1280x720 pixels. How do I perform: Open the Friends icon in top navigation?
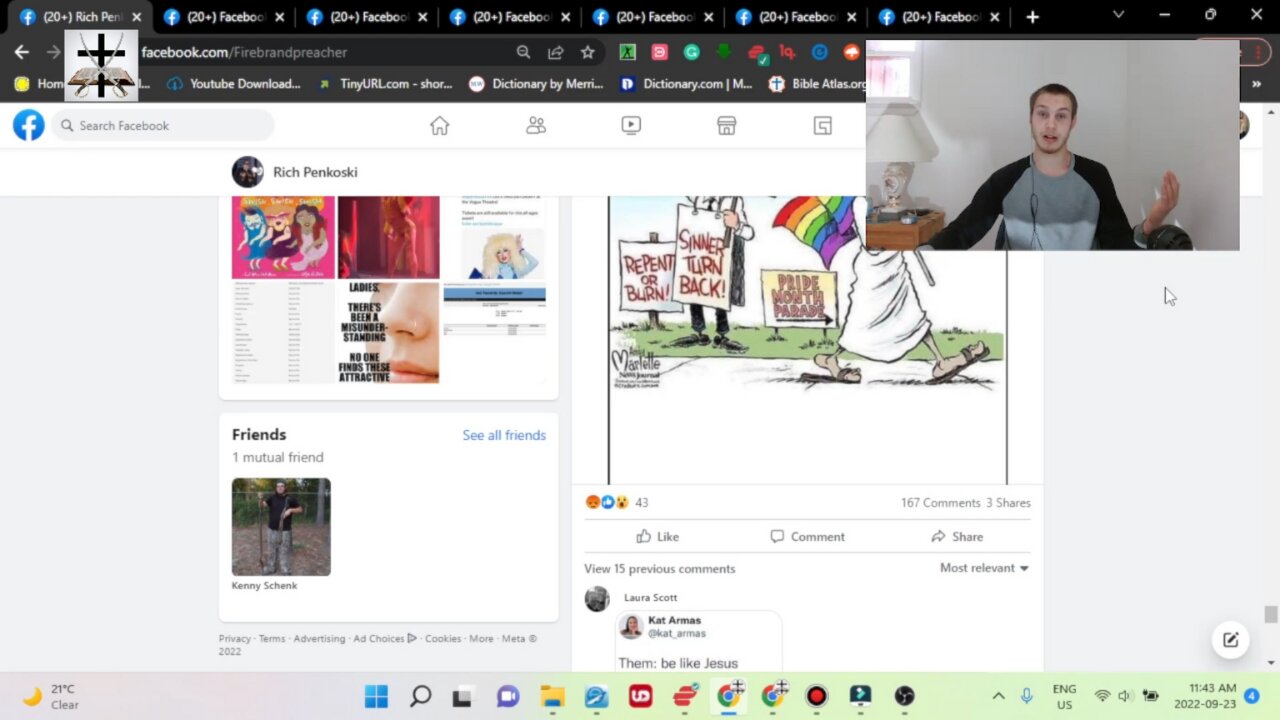(x=536, y=125)
